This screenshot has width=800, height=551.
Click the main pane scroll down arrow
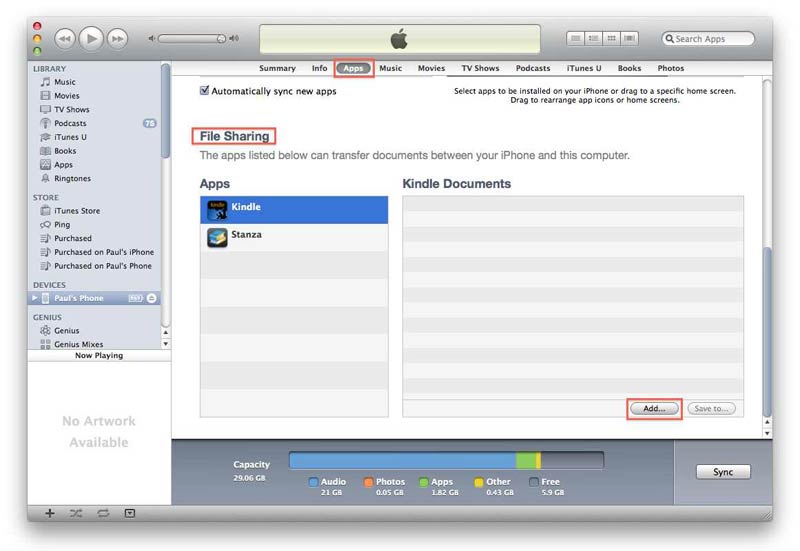767,433
